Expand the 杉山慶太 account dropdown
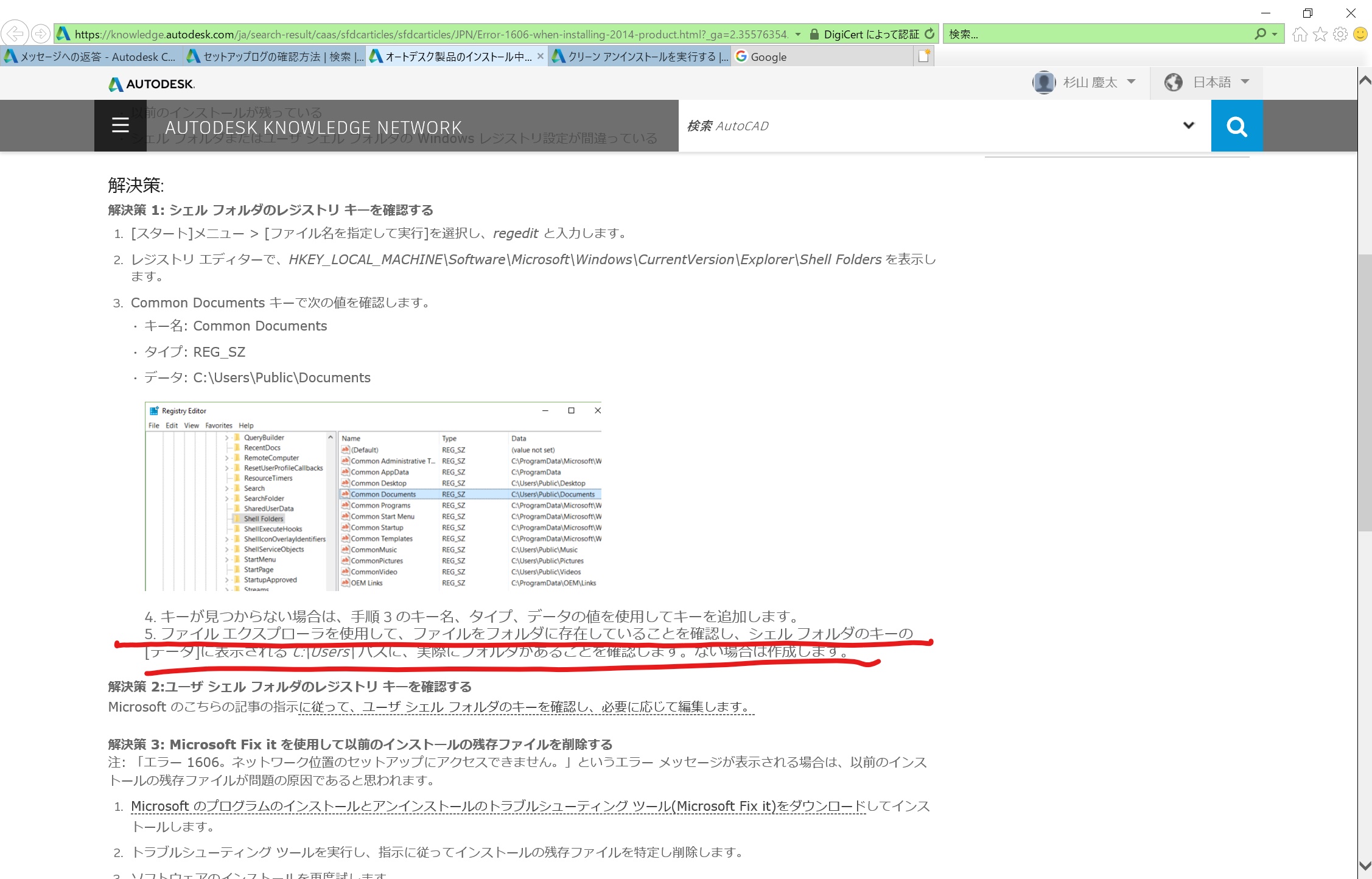 1131,82
